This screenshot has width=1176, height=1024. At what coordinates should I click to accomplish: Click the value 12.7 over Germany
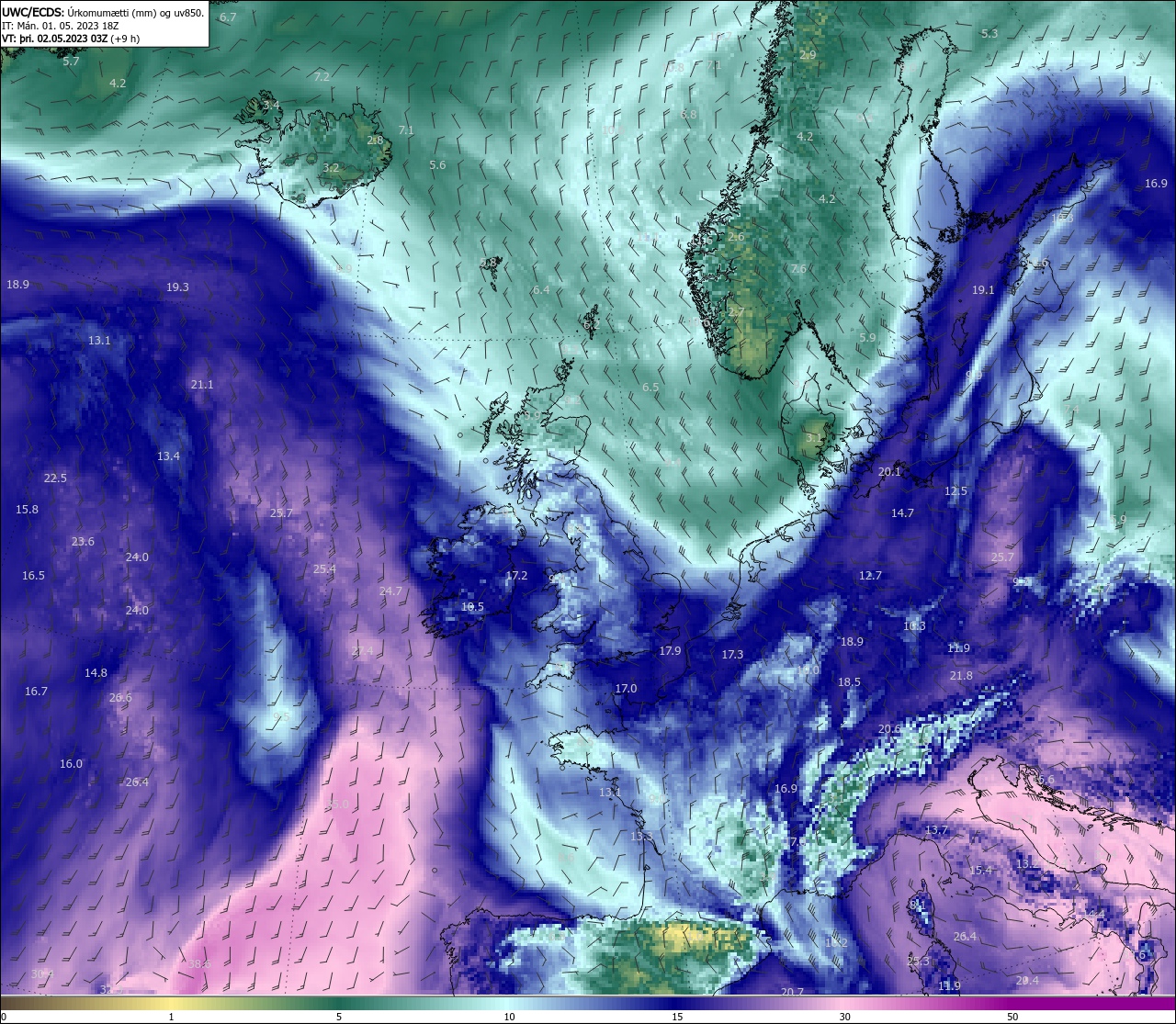click(870, 576)
